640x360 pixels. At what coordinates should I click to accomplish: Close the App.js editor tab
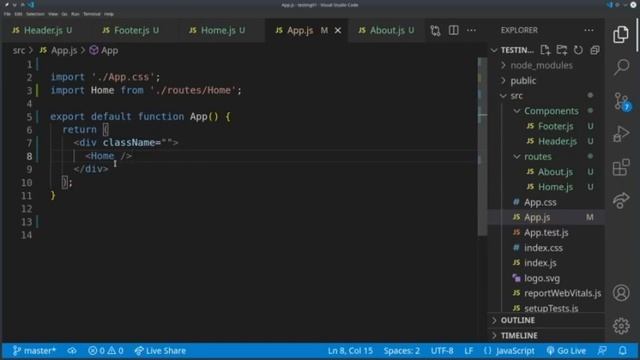pos(338,30)
